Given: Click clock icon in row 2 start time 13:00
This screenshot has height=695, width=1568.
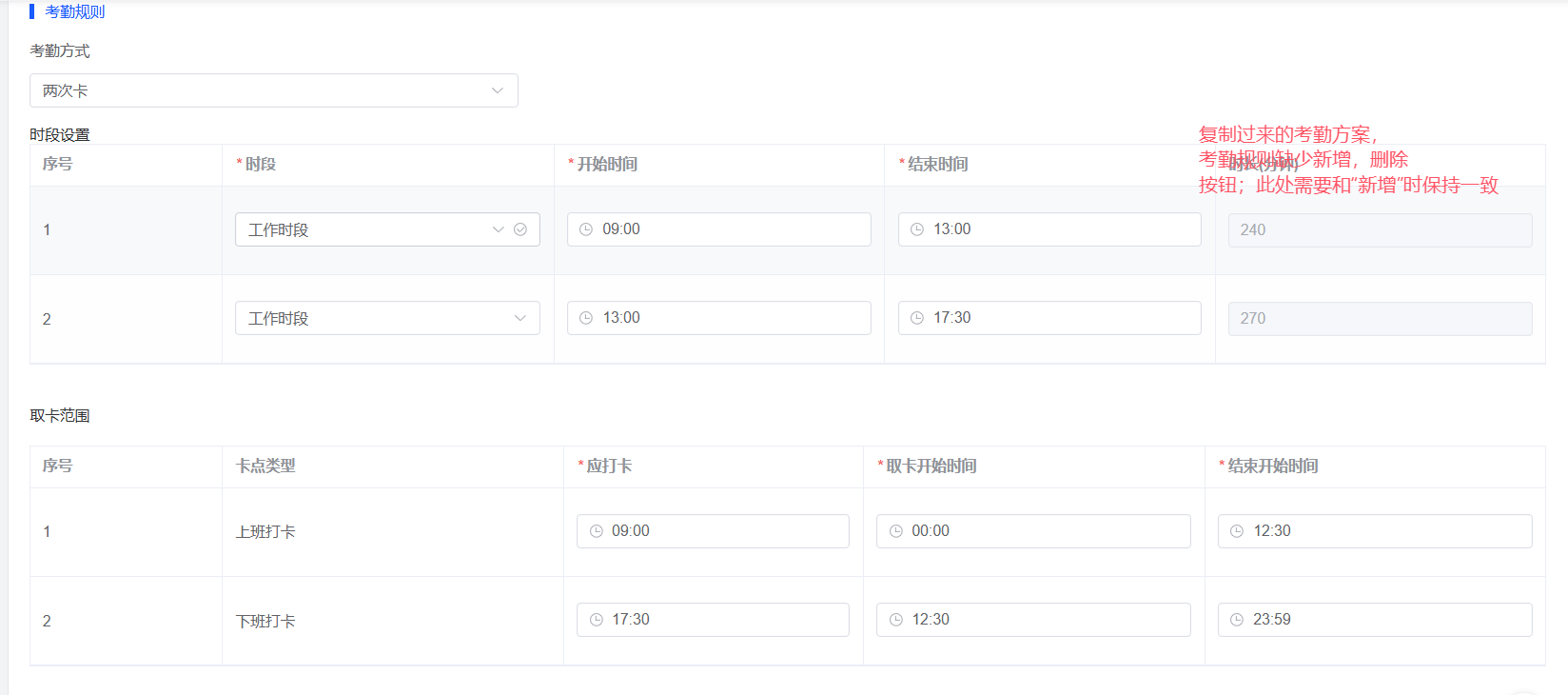Looking at the screenshot, I should click(x=586, y=318).
